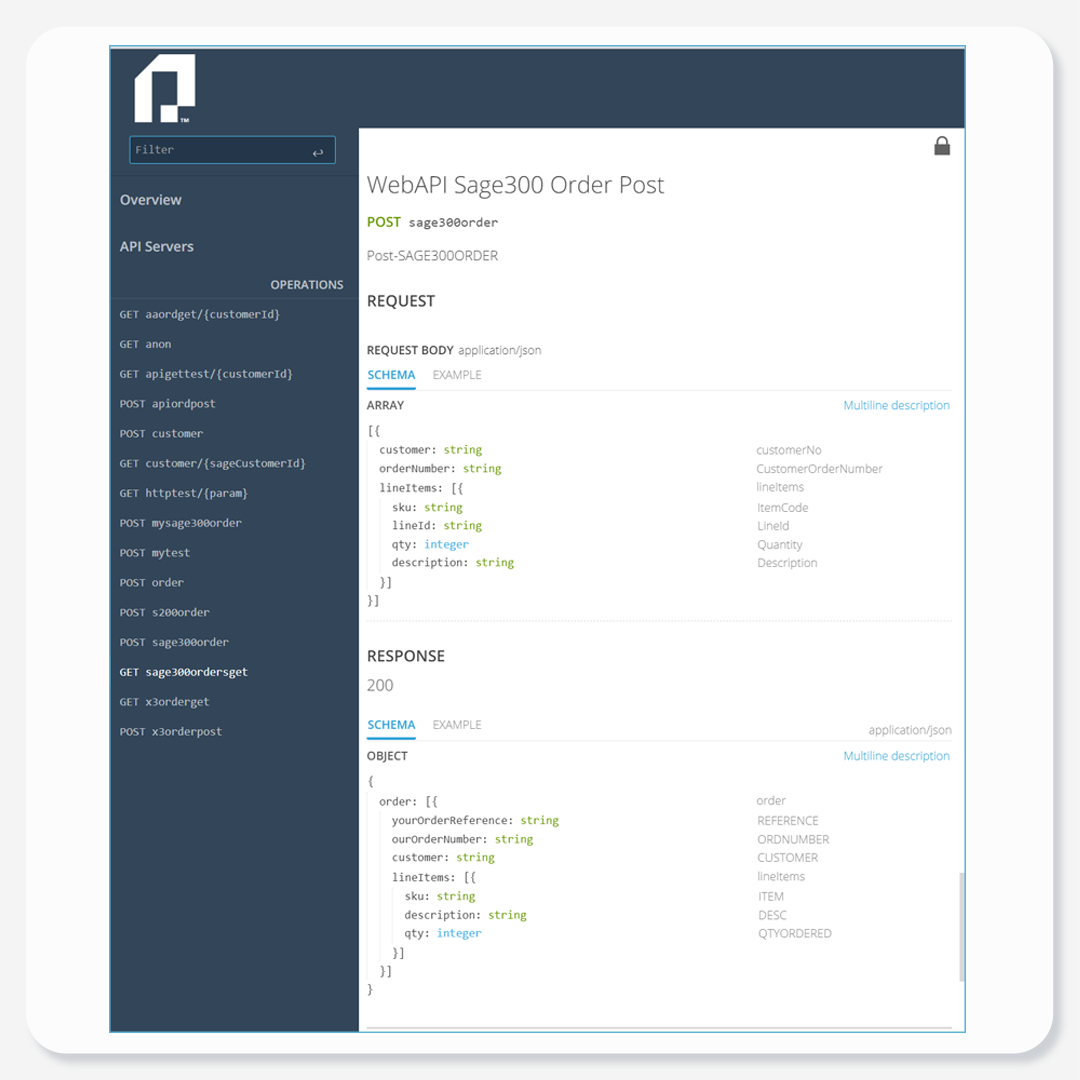Click the QTYORDERED description
The image size is (1080, 1080).
(795, 934)
